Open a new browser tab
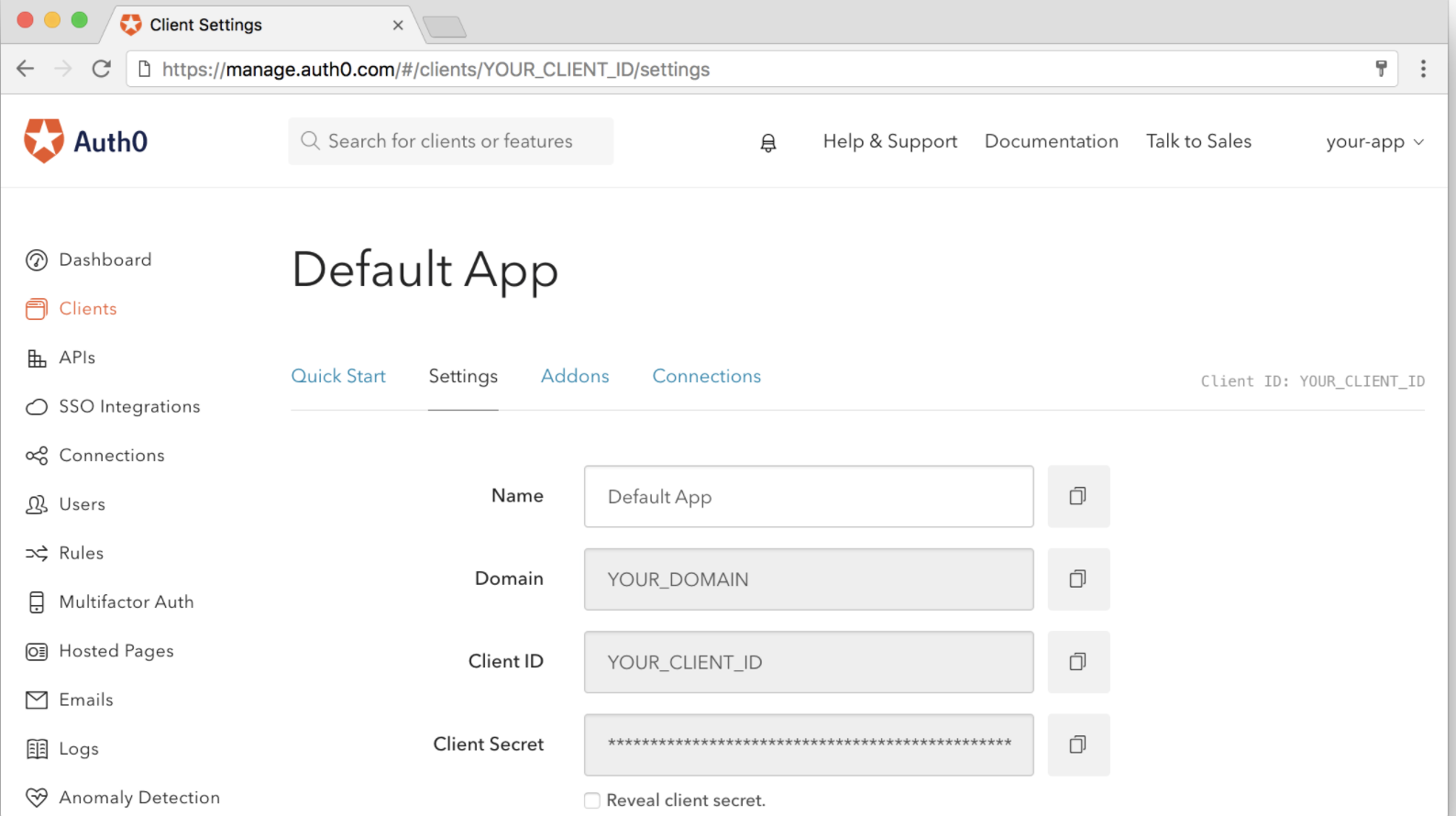The width and height of the screenshot is (1456, 816). tap(445, 28)
